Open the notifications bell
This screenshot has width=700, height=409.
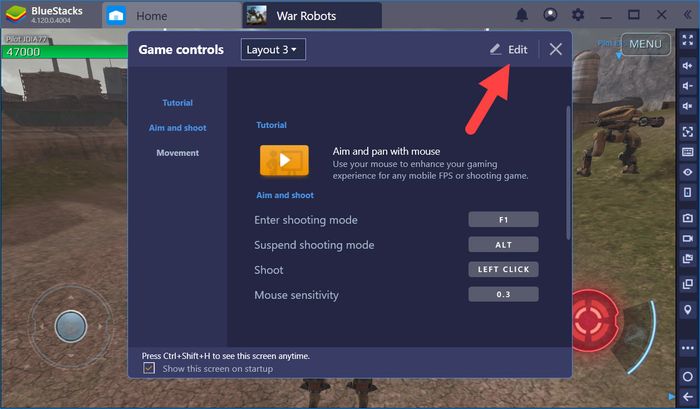522,15
